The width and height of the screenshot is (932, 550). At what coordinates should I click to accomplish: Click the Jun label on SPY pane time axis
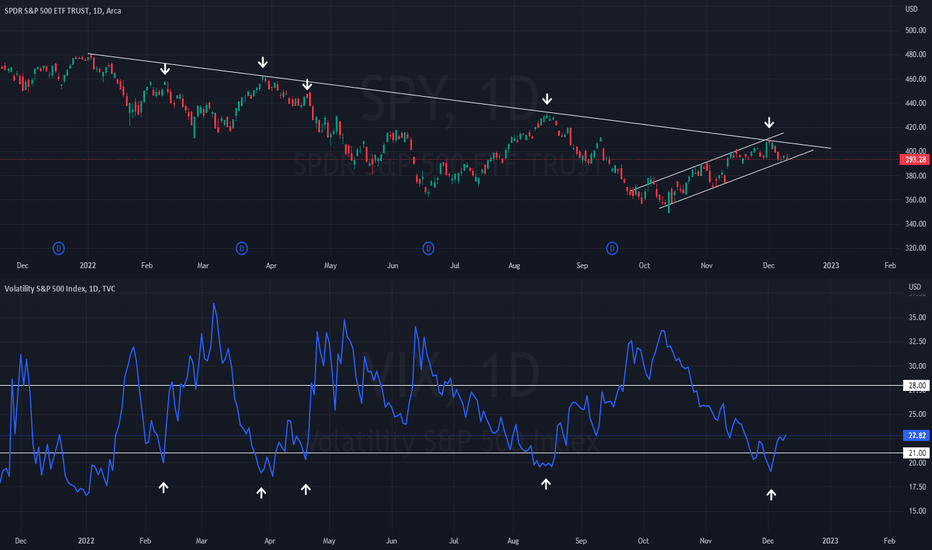[392, 265]
